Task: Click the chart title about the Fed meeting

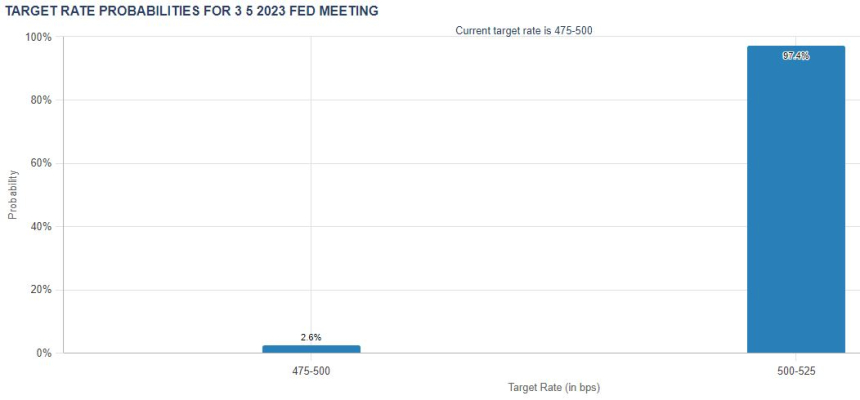Action: 193,10
